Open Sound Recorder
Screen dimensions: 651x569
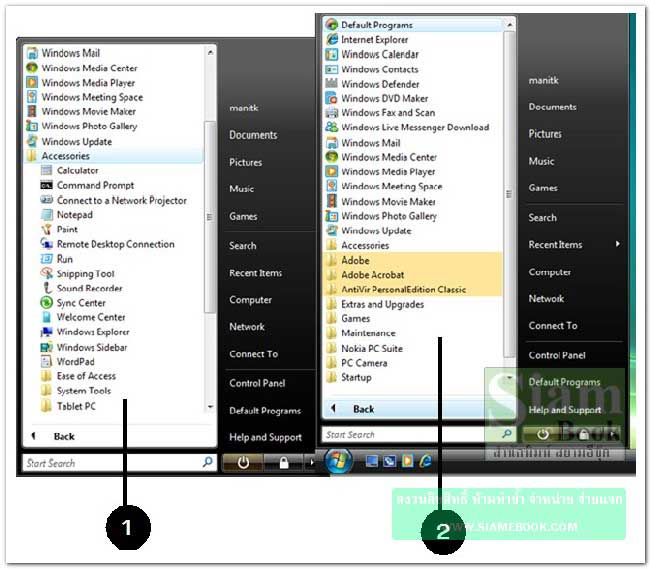click(x=81, y=288)
